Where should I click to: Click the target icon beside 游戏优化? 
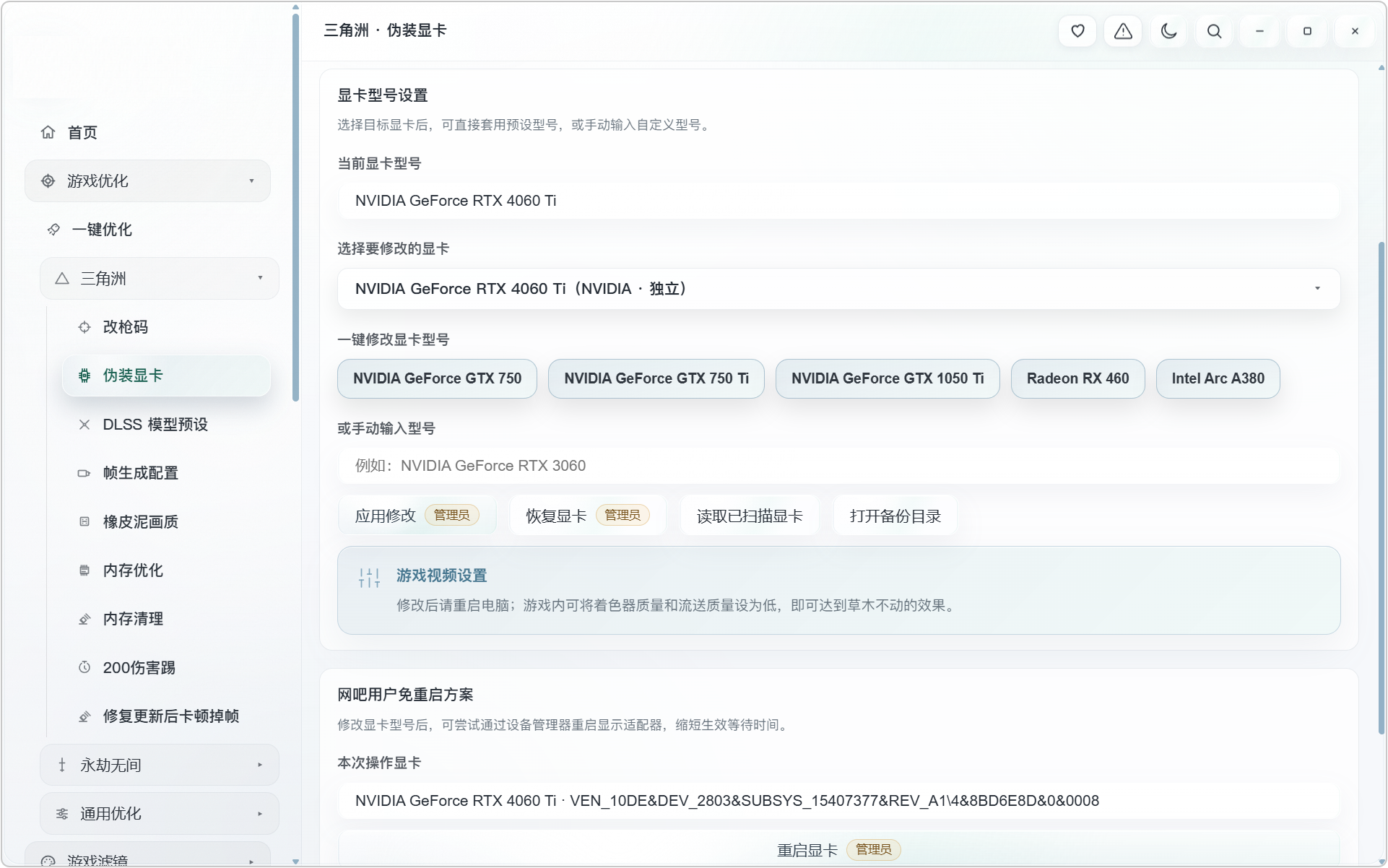(x=48, y=181)
